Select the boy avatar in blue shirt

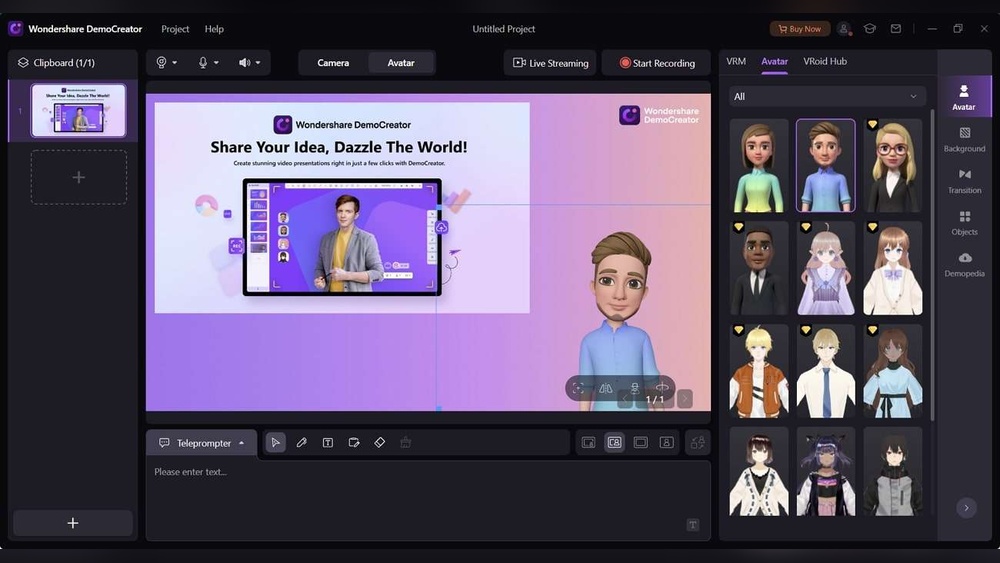[826, 165]
